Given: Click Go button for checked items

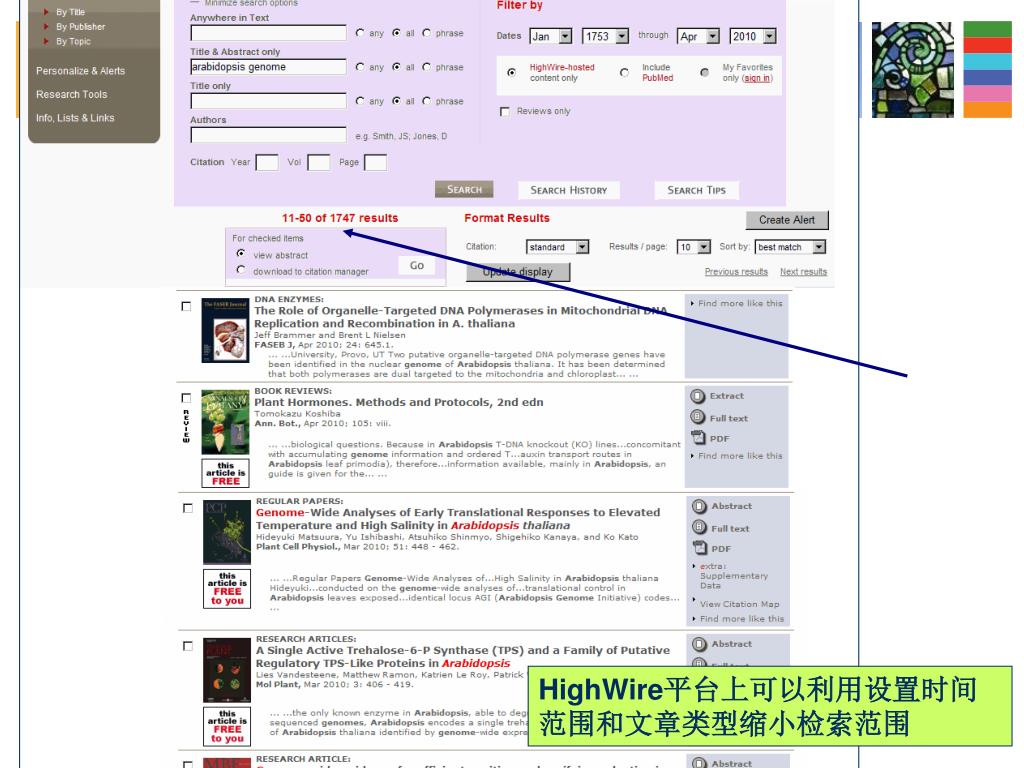Looking at the screenshot, I should 417,266.
